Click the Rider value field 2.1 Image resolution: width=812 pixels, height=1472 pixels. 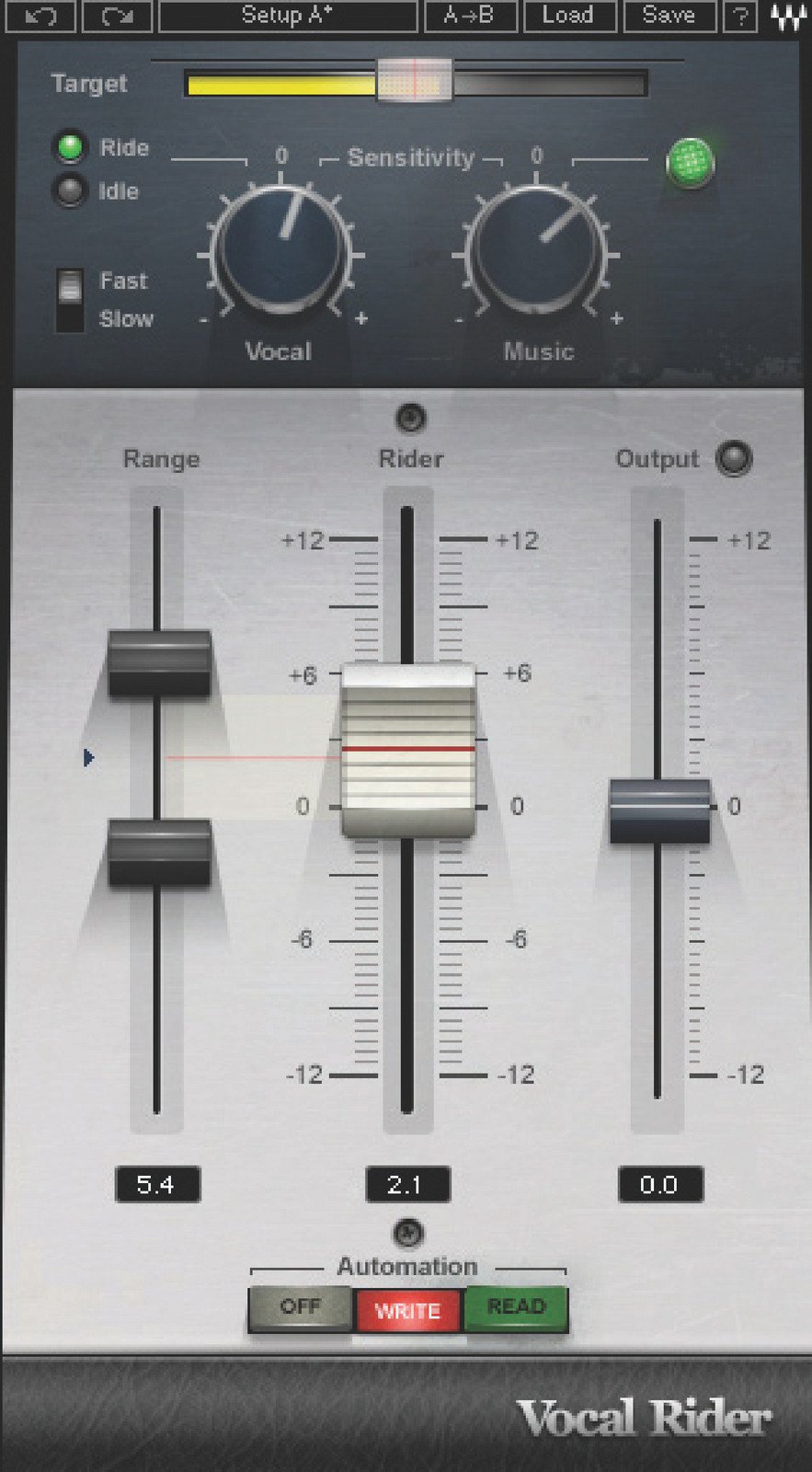tap(407, 1184)
